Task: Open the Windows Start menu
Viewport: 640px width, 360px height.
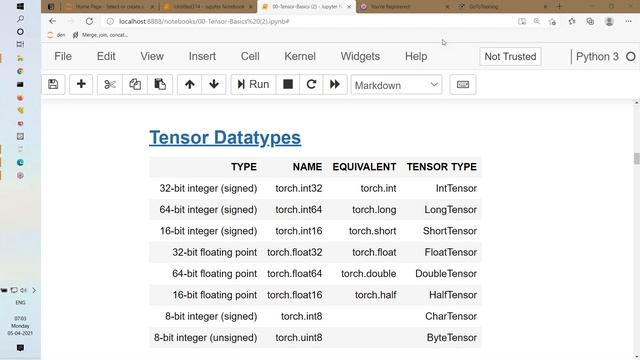Action: coord(20,6)
